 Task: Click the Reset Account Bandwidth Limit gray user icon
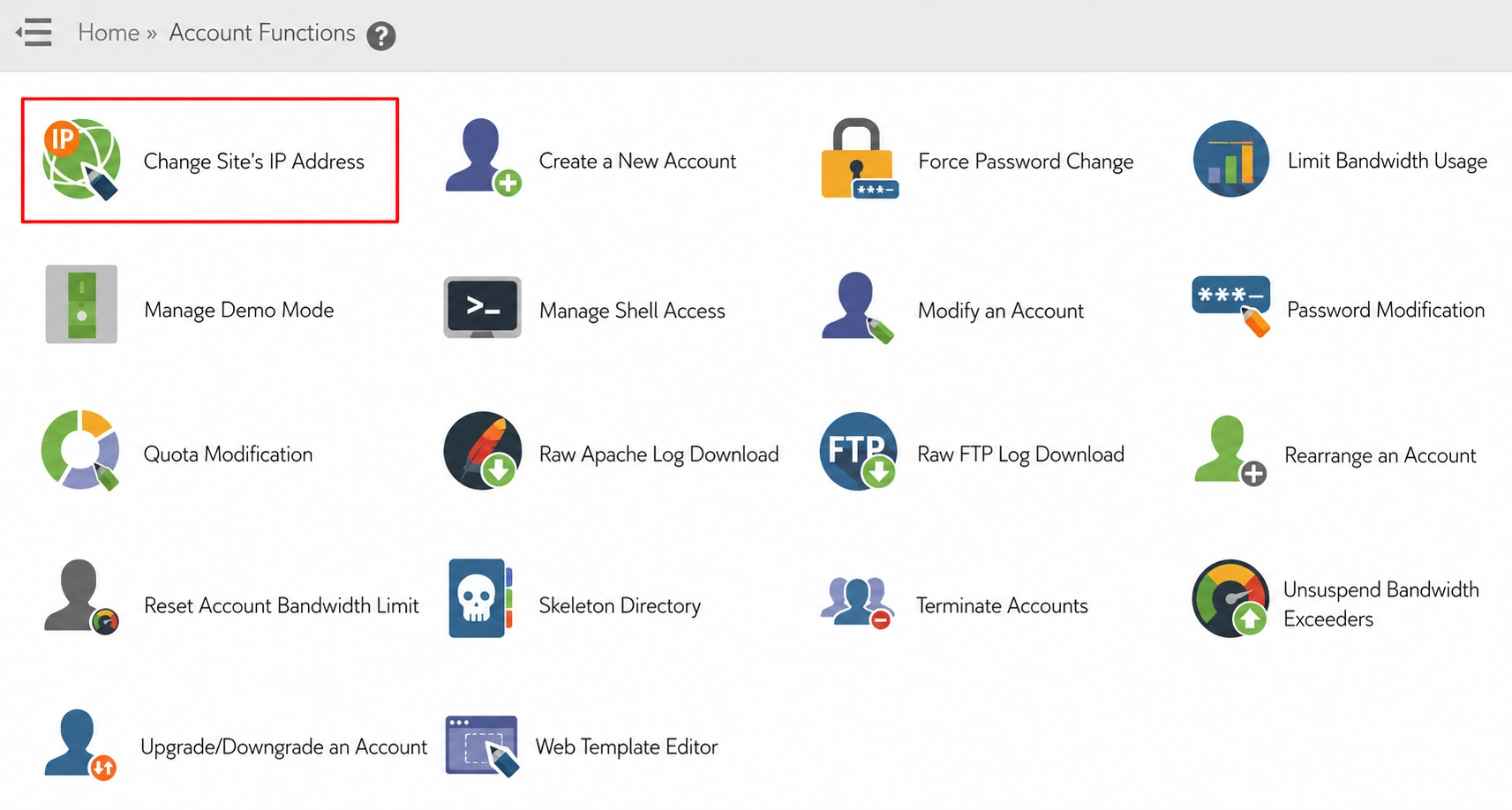(x=81, y=597)
